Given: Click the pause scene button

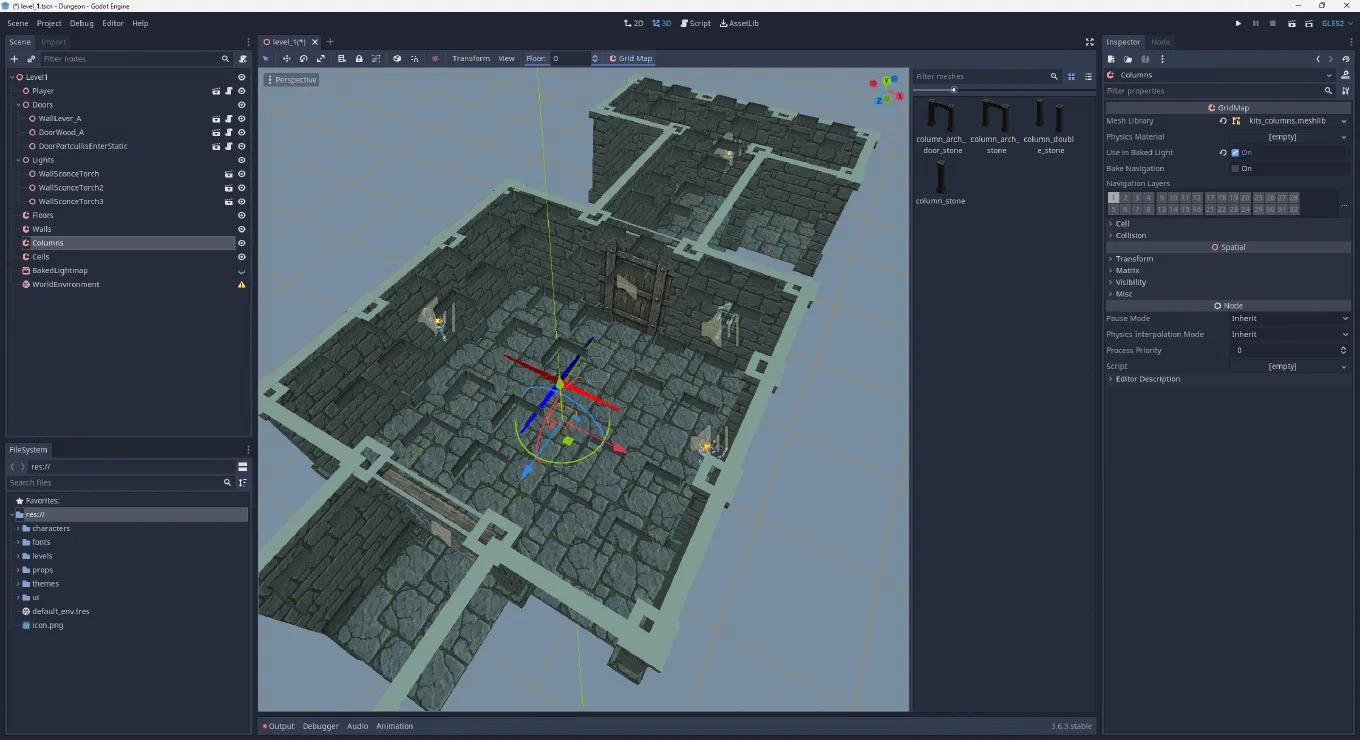Looking at the screenshot, I should [1255, 23].
